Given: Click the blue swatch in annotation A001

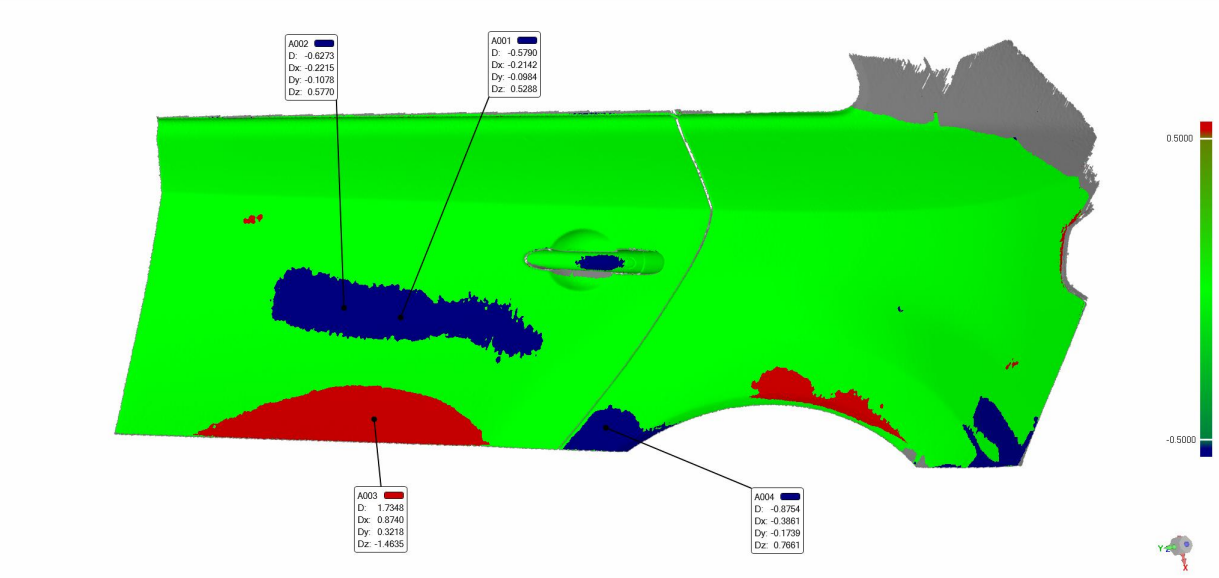Looking at the screenshot, I should pos(527,40).
